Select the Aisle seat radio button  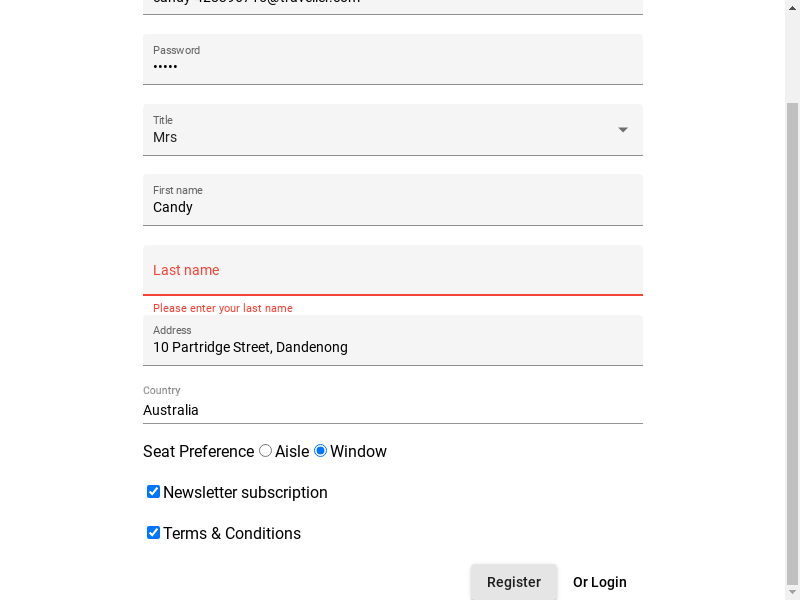click(265, 451)
